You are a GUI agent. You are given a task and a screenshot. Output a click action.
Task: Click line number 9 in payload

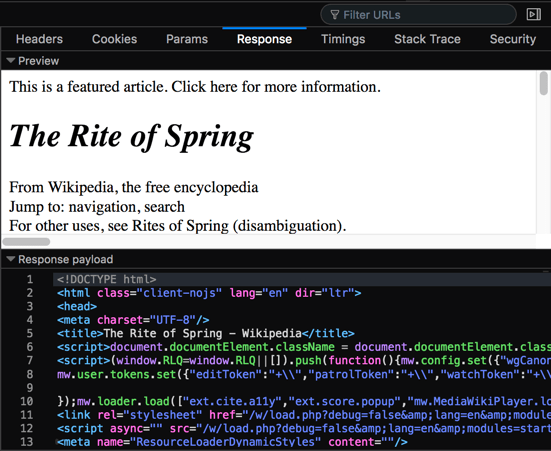coord(30,388)
